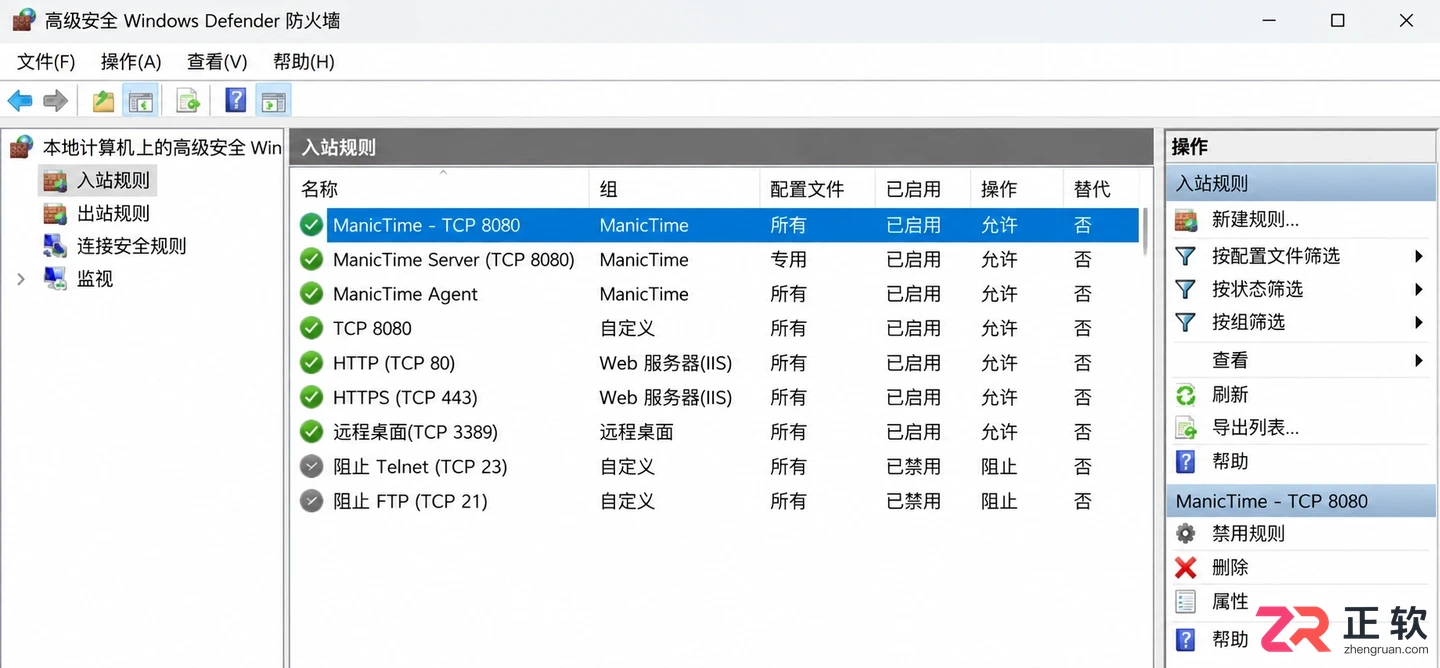
Task: Collapse the 入站规则 actions section header
Action: [x=1301, y=184]
